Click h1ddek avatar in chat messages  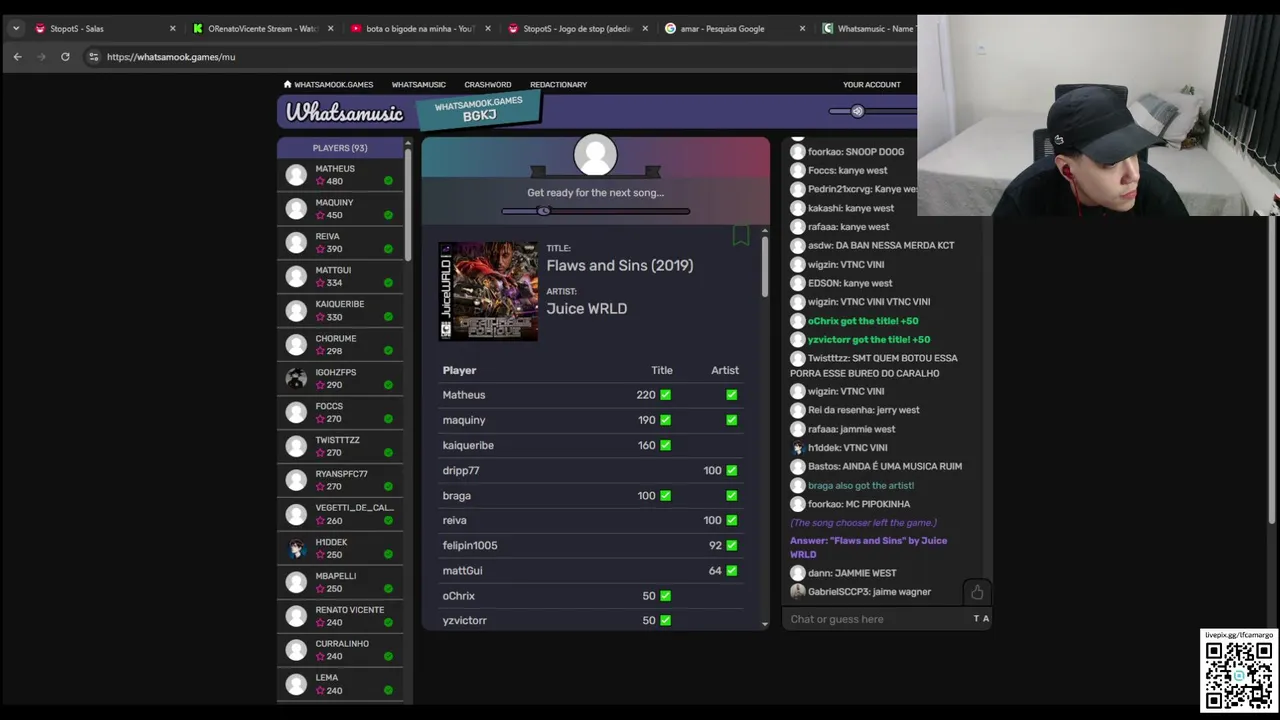point(797,448)
